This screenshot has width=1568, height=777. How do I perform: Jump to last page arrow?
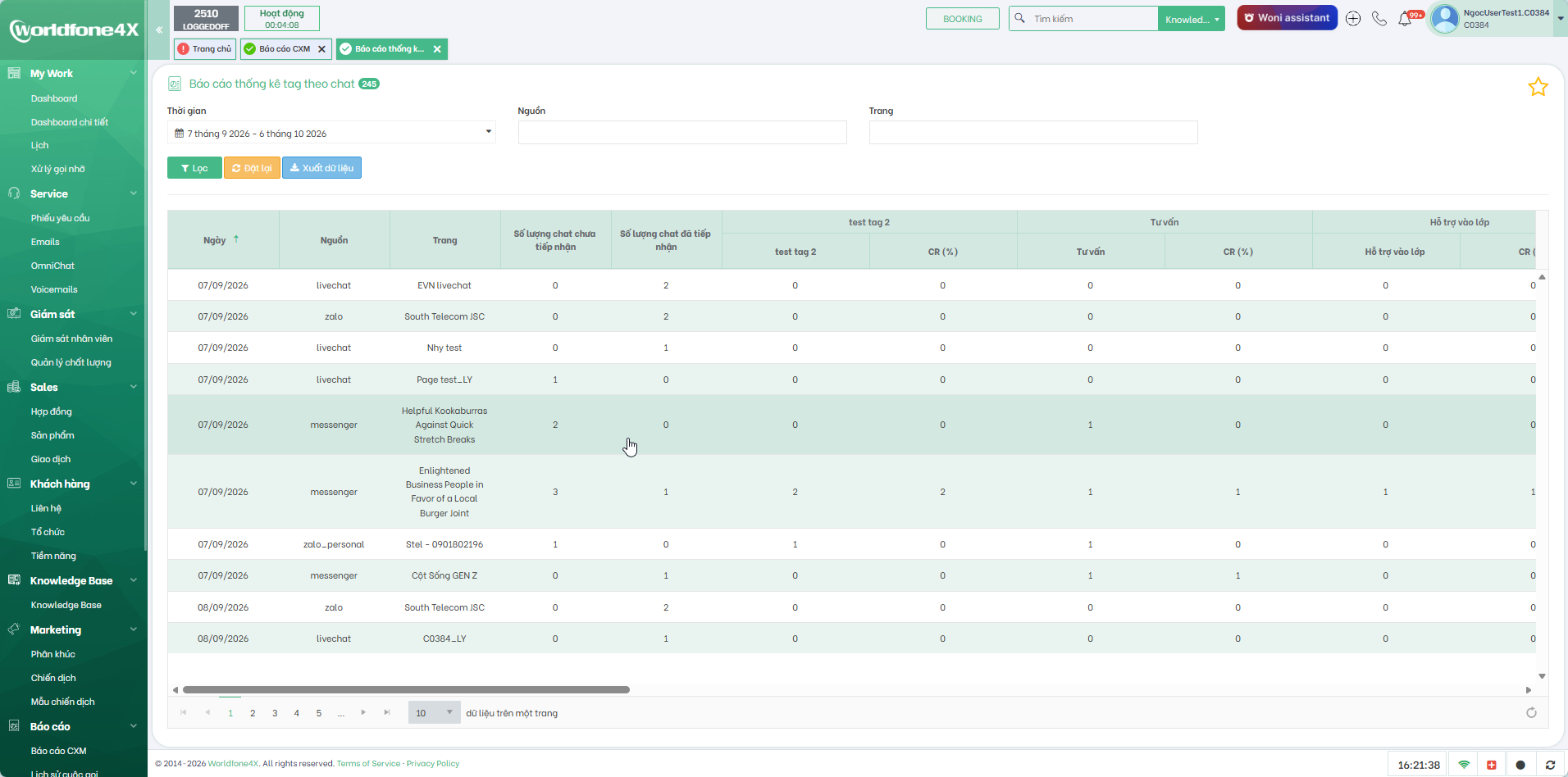(387, 712)
